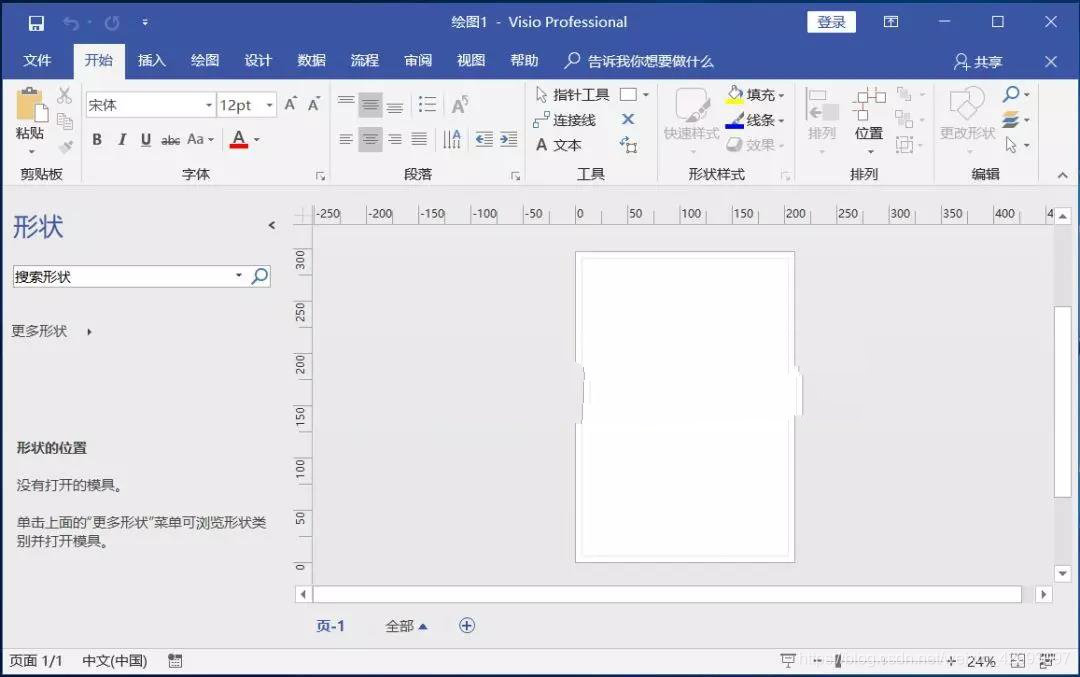Switch to the 插入 (Insert) ribbon tab
This screenshot has width=1080, height=677.
(x=151, y=60)
